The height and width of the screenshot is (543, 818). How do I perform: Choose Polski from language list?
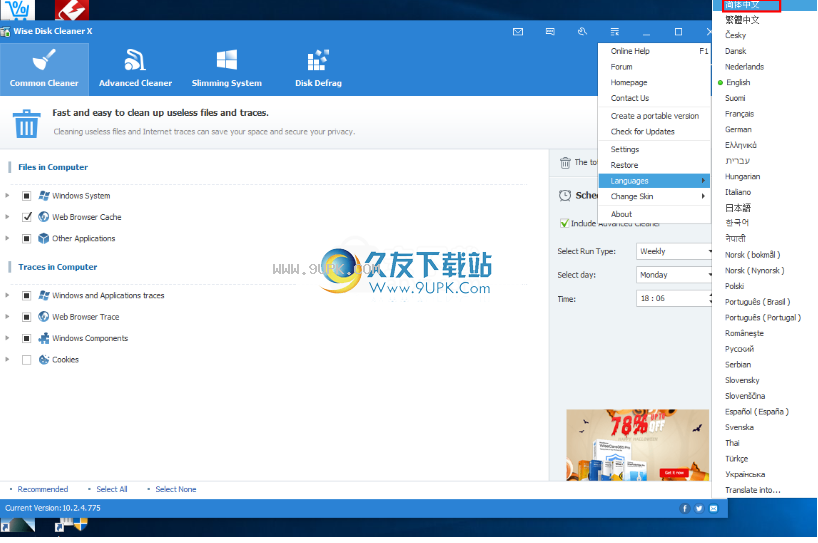(735, 286)
